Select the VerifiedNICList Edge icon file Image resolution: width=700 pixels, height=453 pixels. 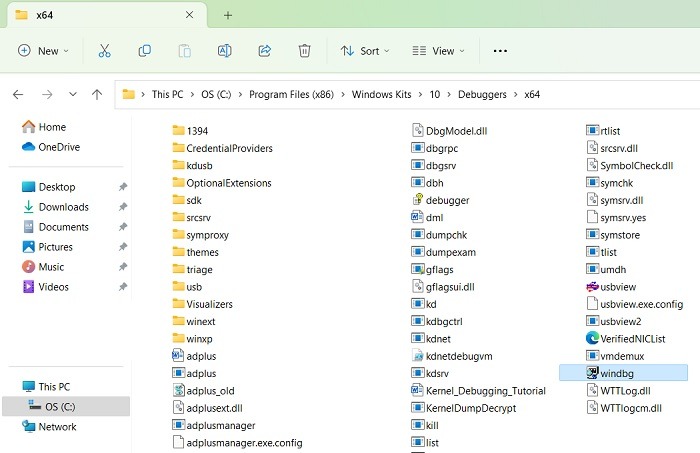[592, 338]
